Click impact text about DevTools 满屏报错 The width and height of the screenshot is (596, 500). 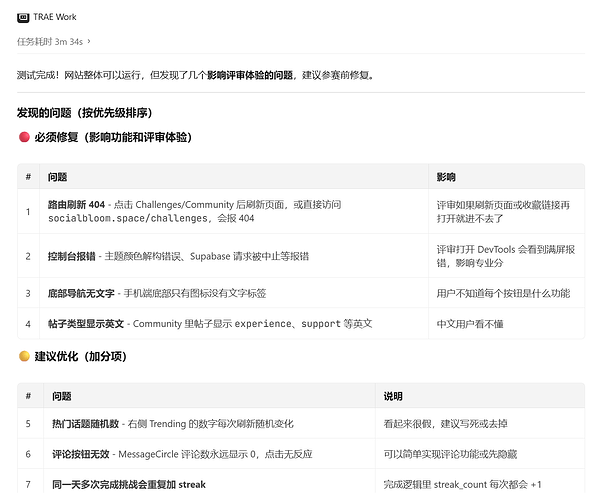pos(506,256)
